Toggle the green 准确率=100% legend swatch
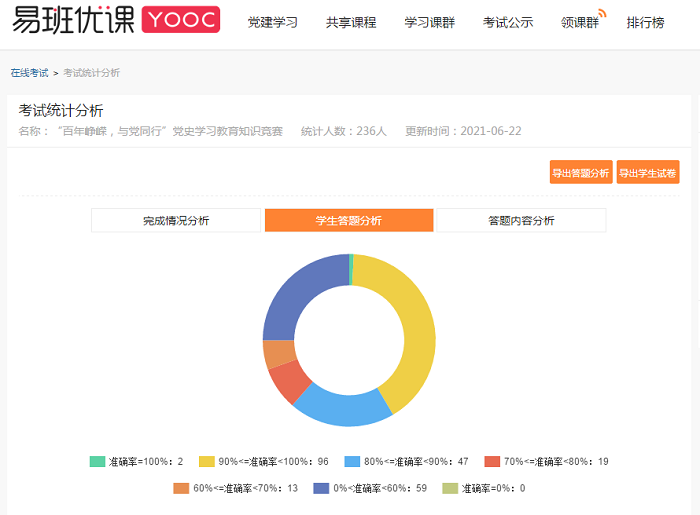This screenshot has width=700, height=515. (x=97, y=461)
